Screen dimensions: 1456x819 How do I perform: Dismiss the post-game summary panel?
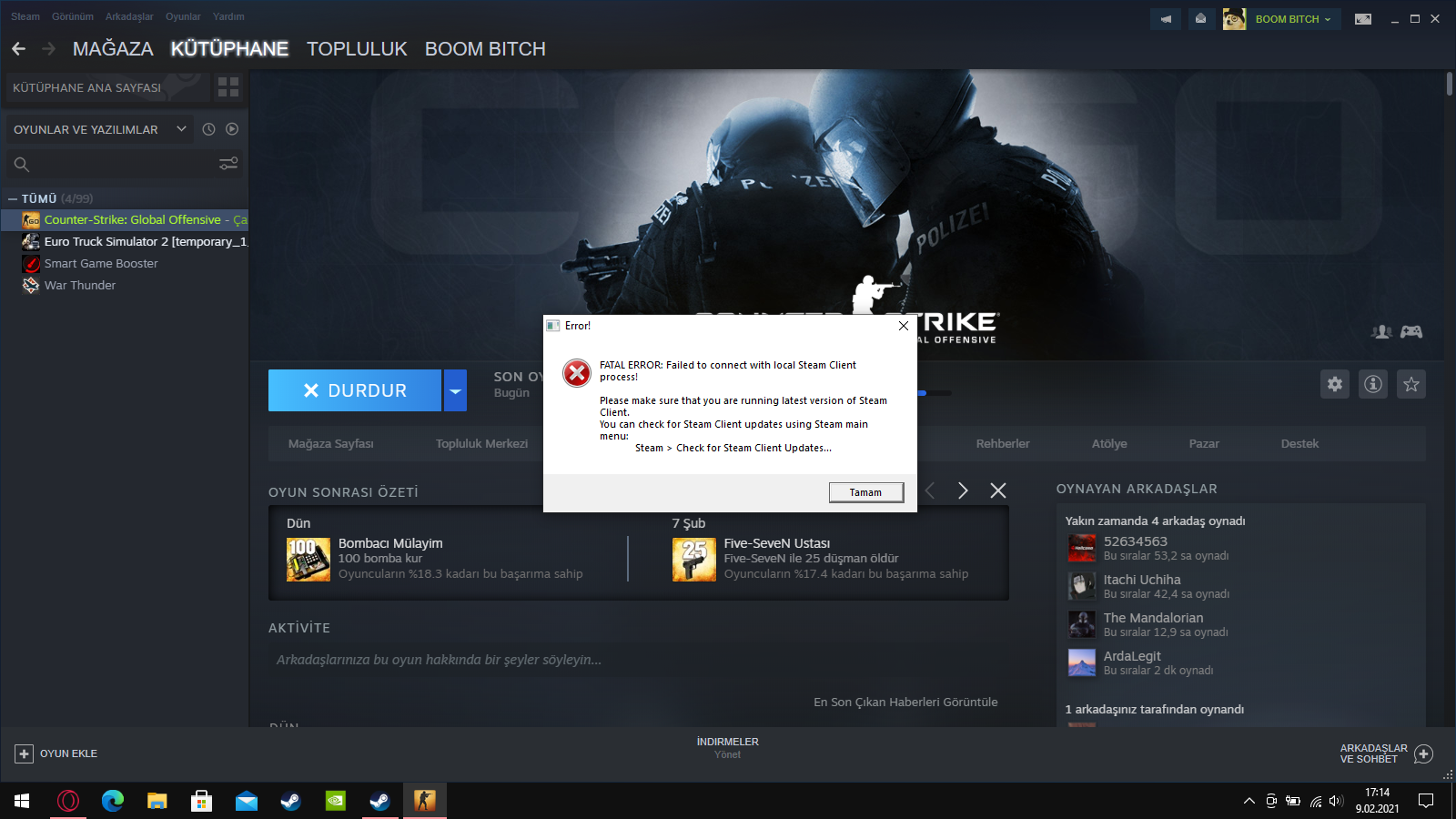point(998,490)
